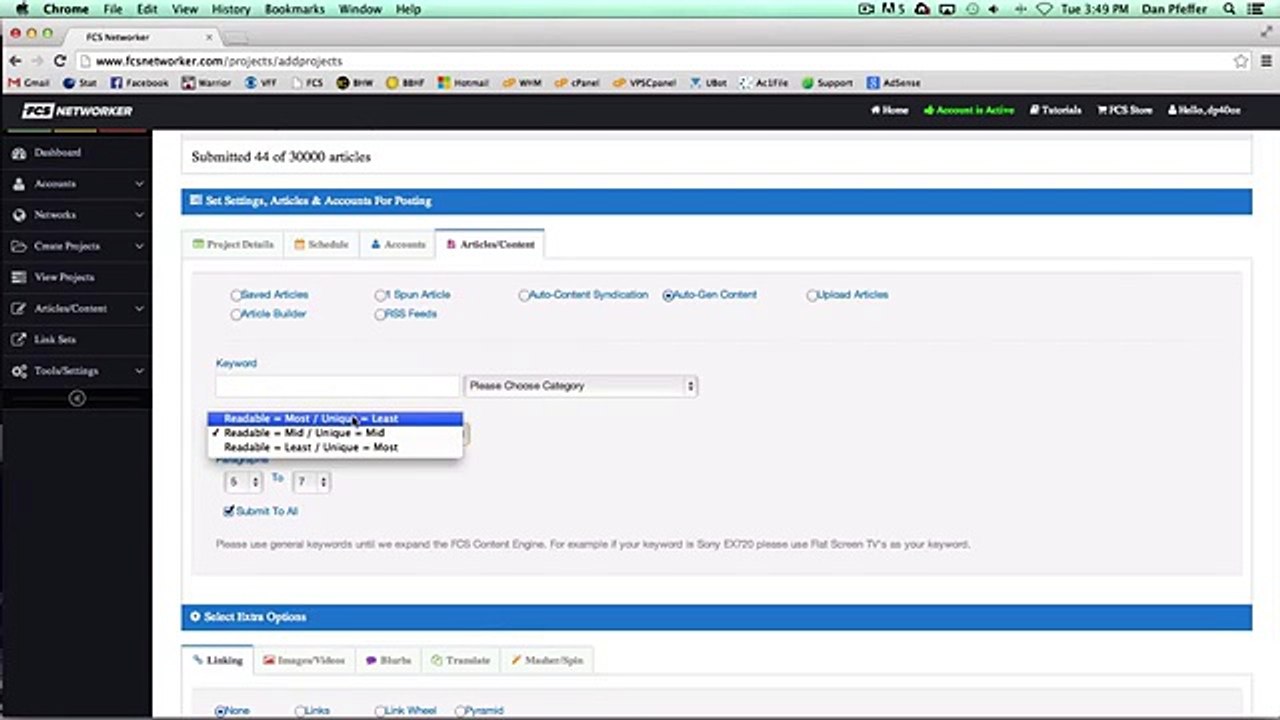The width and height of the screenshot is (1280, 720).
Task: Select the RSS Feeds radio
Action: click(x=380, y=314)
